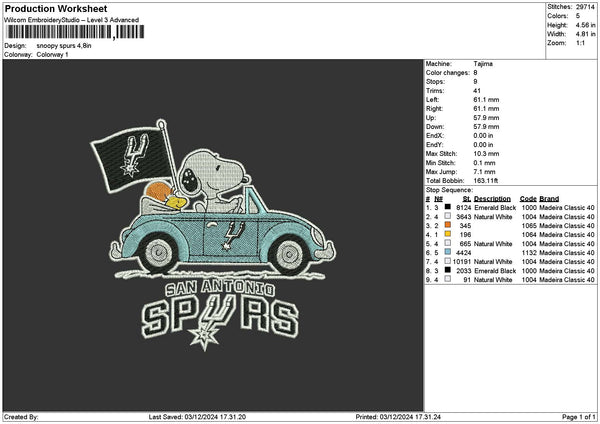
Task: Click the barcode under the worksheet title
Action: point(75,32)
